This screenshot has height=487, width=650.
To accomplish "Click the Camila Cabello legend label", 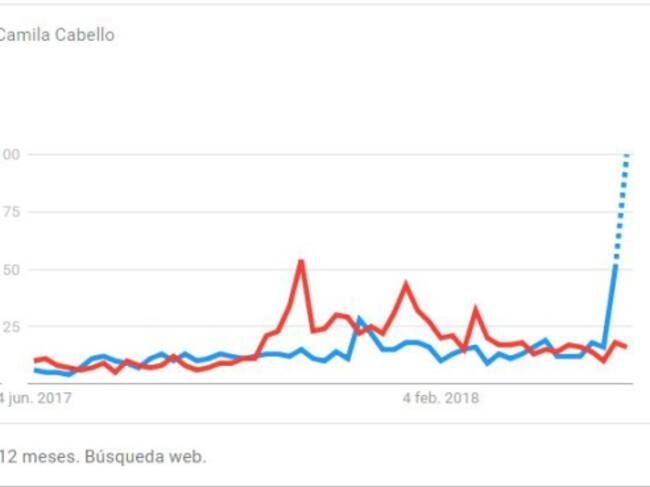I will tap(56, 36).
